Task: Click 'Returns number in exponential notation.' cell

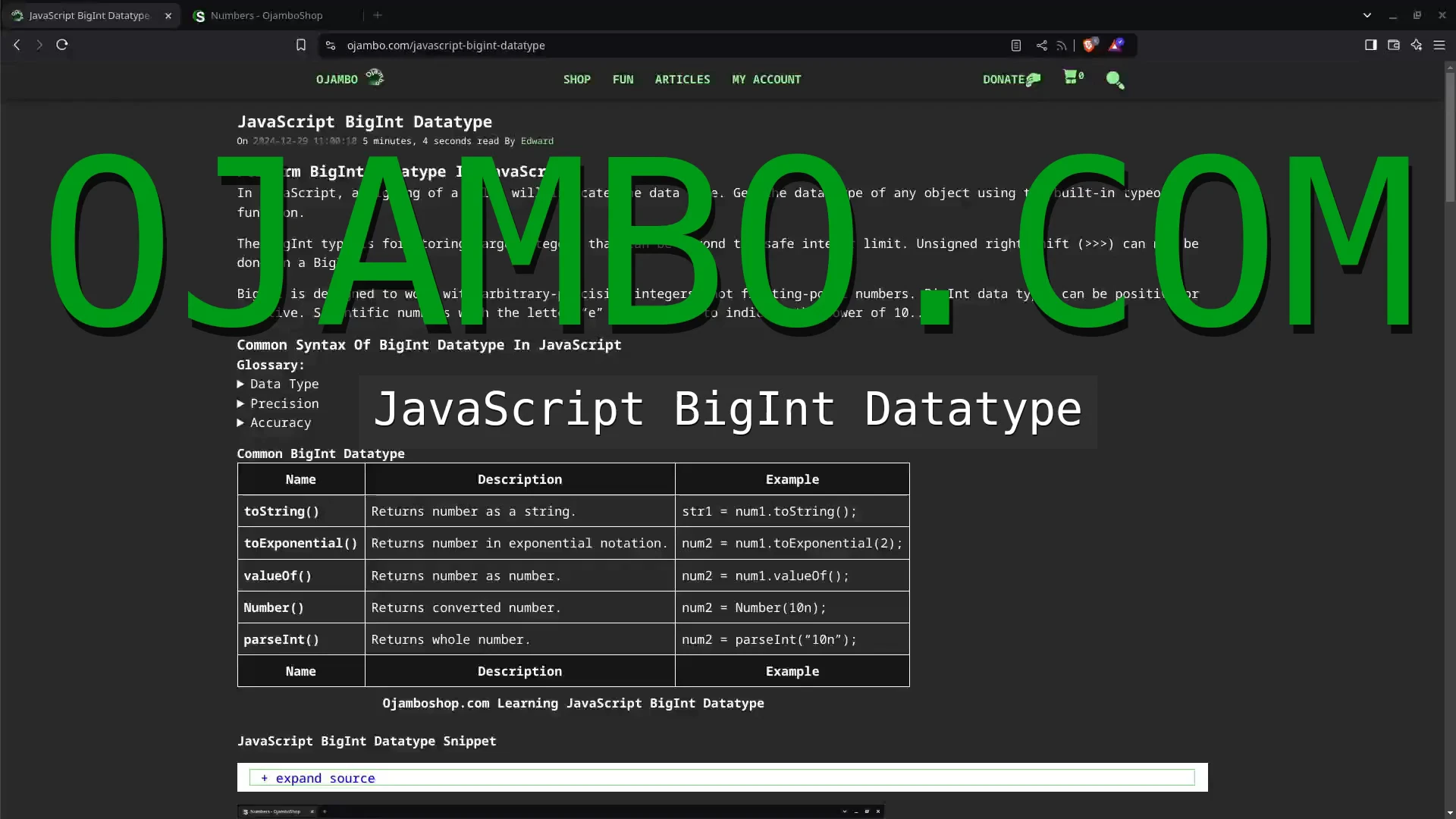Action: point(520,543)
